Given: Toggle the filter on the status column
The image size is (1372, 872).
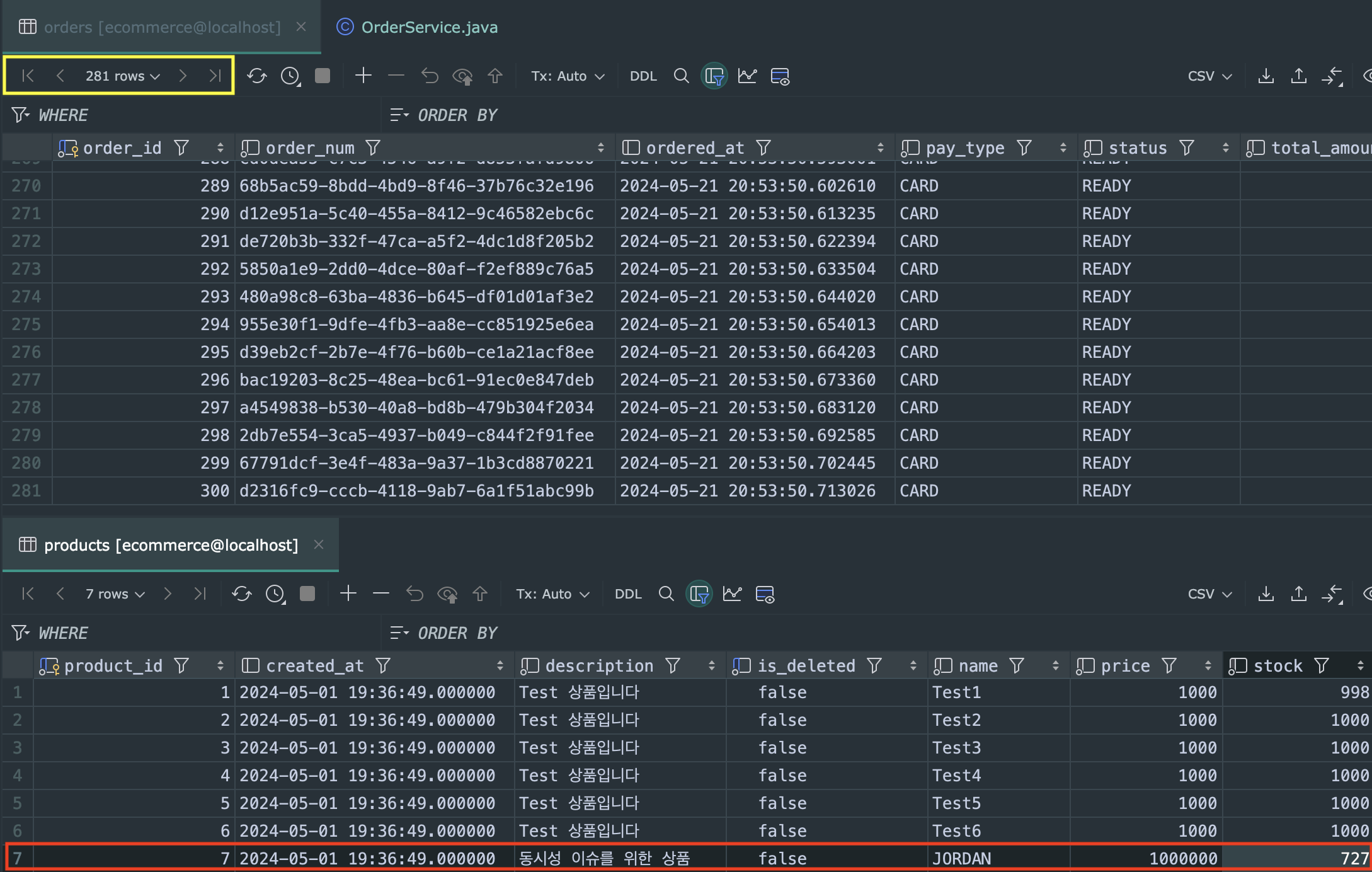Looking at the screenshot, I should click(x=1187, y=148).
